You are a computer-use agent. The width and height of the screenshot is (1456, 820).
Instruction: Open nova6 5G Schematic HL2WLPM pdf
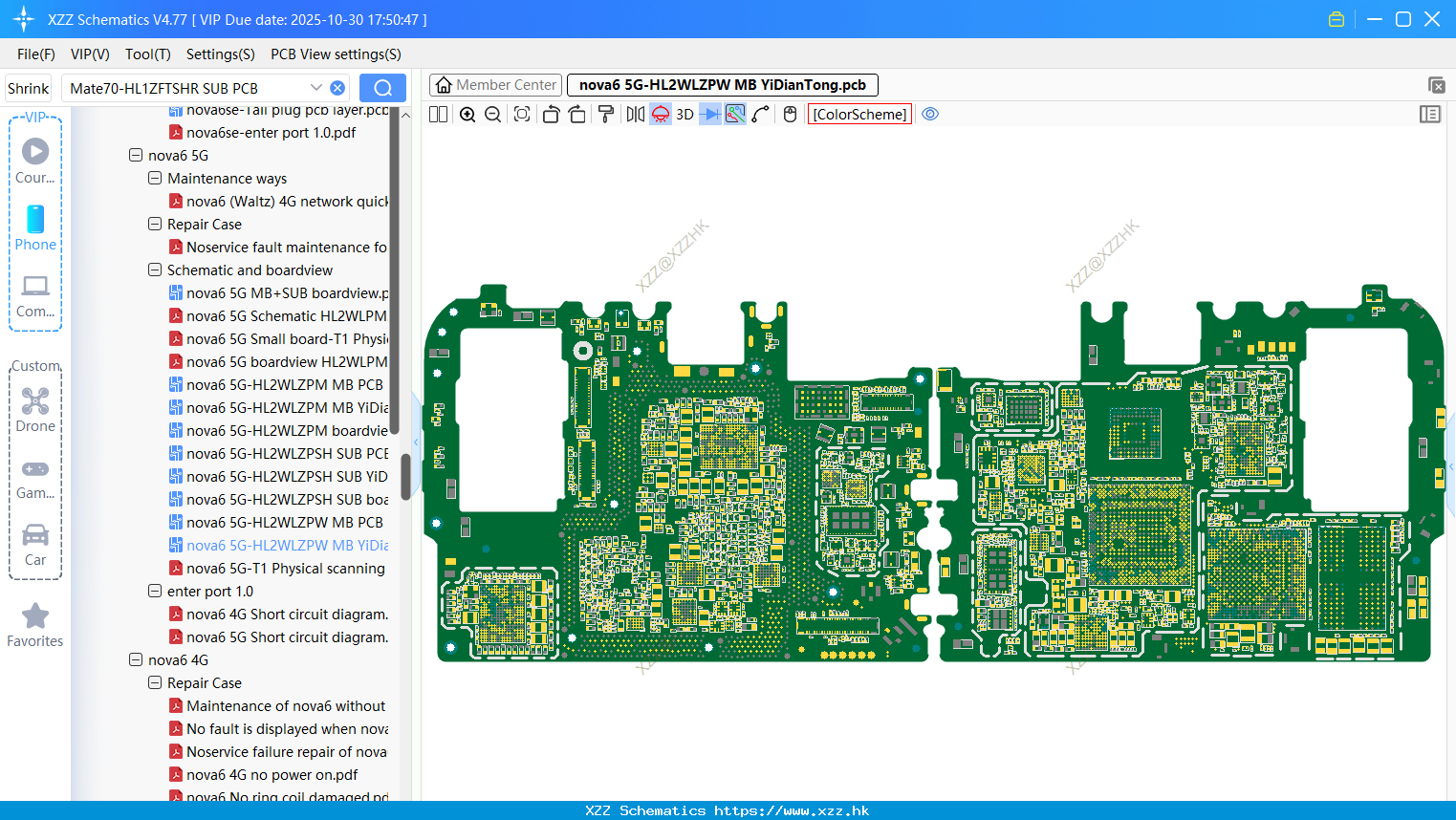click(279, 315)
